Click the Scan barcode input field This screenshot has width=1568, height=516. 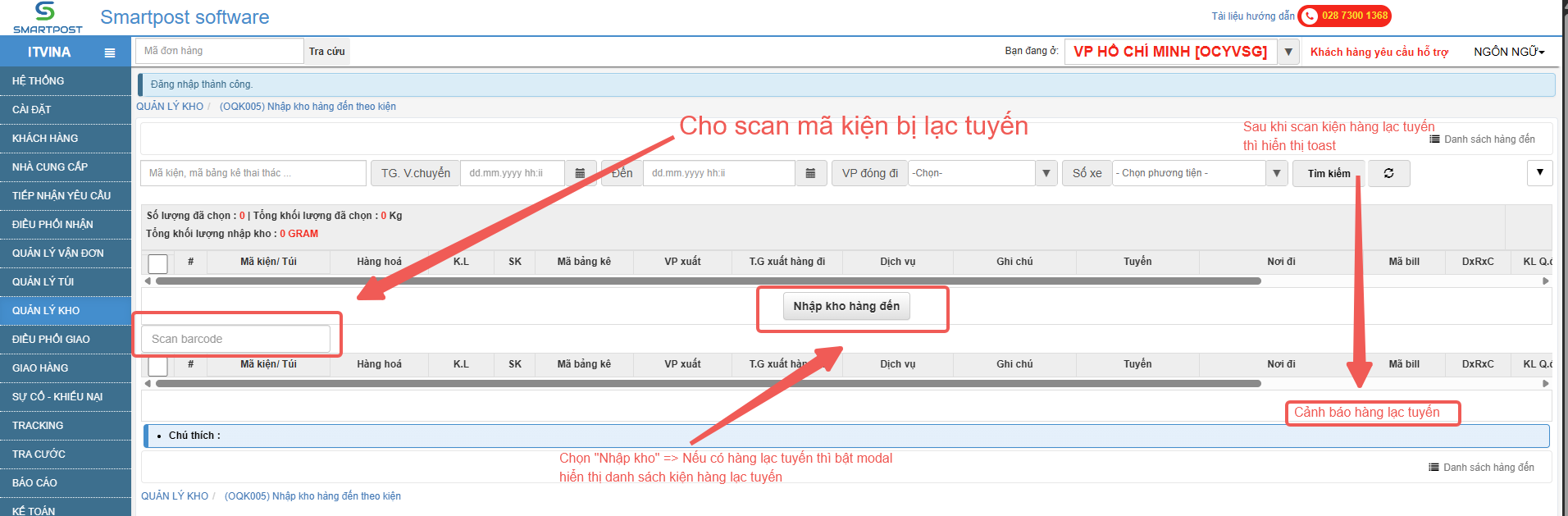pyautogui.click(x=235, y=339)
